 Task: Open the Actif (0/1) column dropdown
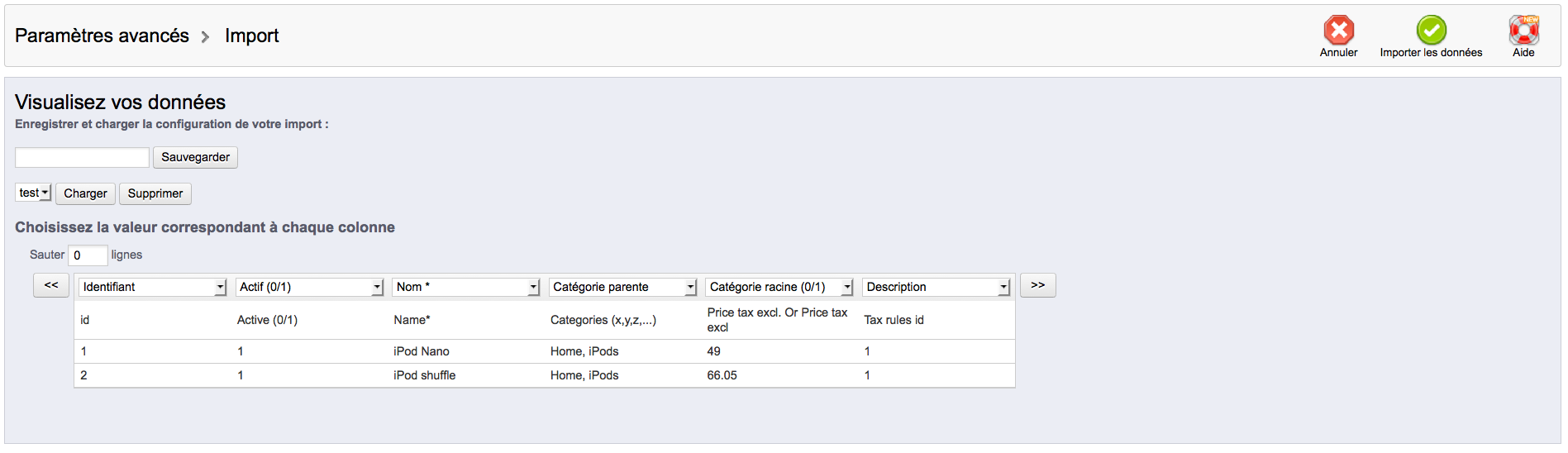click(x=310, y=287)
